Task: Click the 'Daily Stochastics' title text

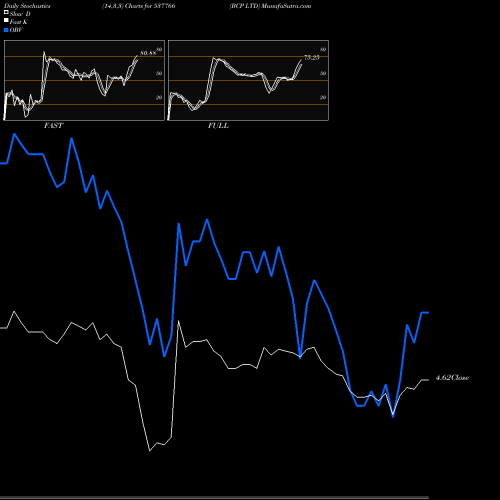Action: (27, 6)
